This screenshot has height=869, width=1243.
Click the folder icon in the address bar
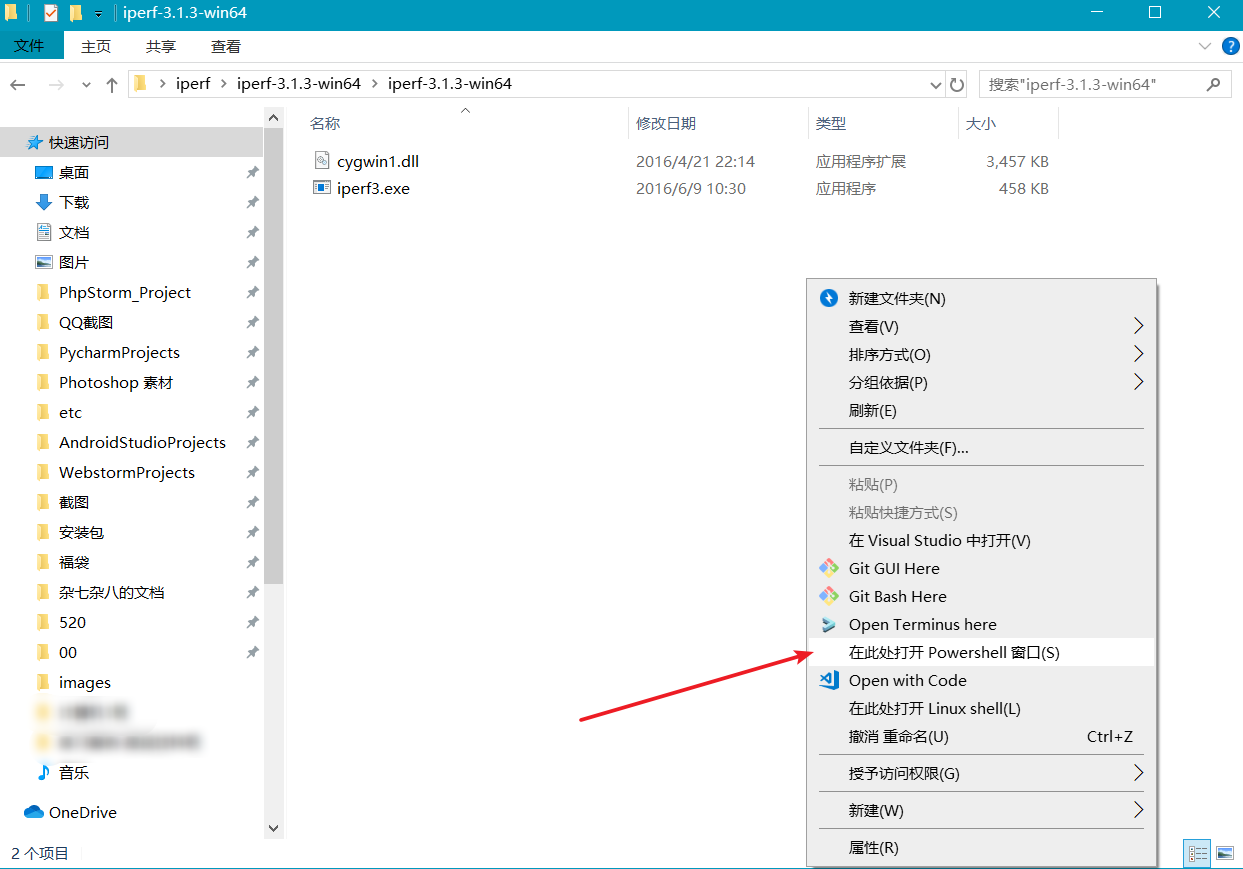[x=140, y=84]
